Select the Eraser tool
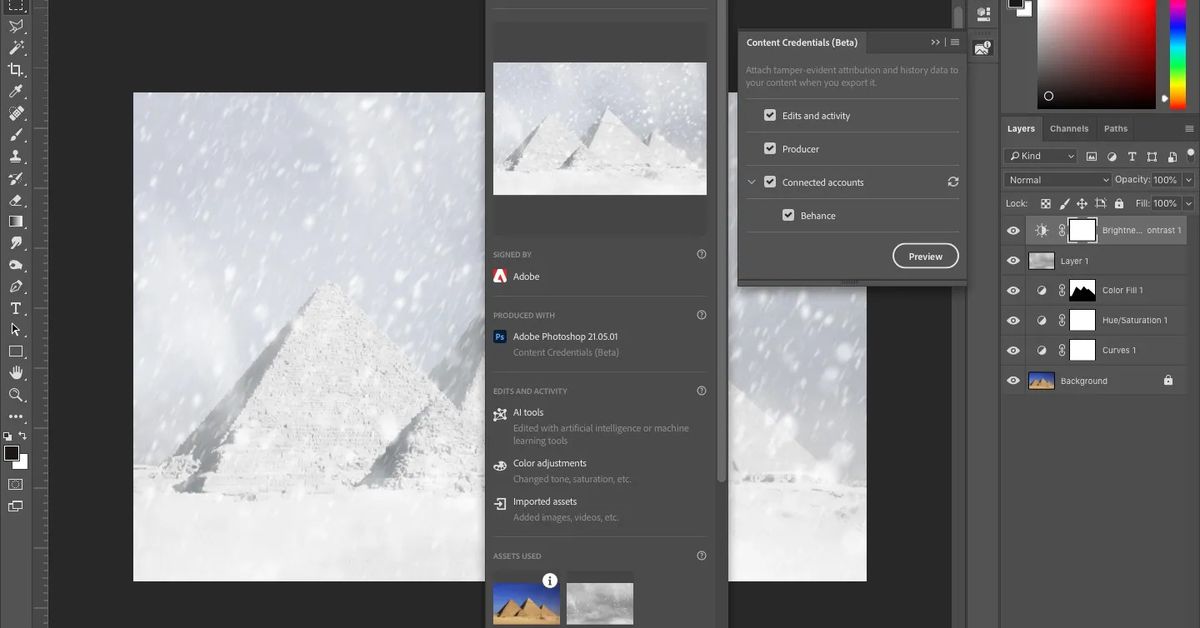This screenshot has width=1200, height=628. coord(16,200)
